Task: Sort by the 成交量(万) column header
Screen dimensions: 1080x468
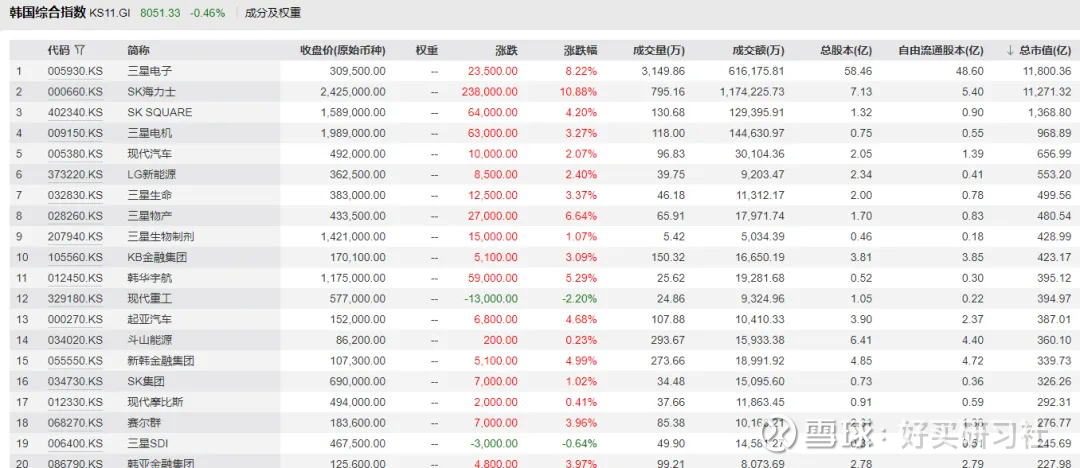Action: point(658,50)
